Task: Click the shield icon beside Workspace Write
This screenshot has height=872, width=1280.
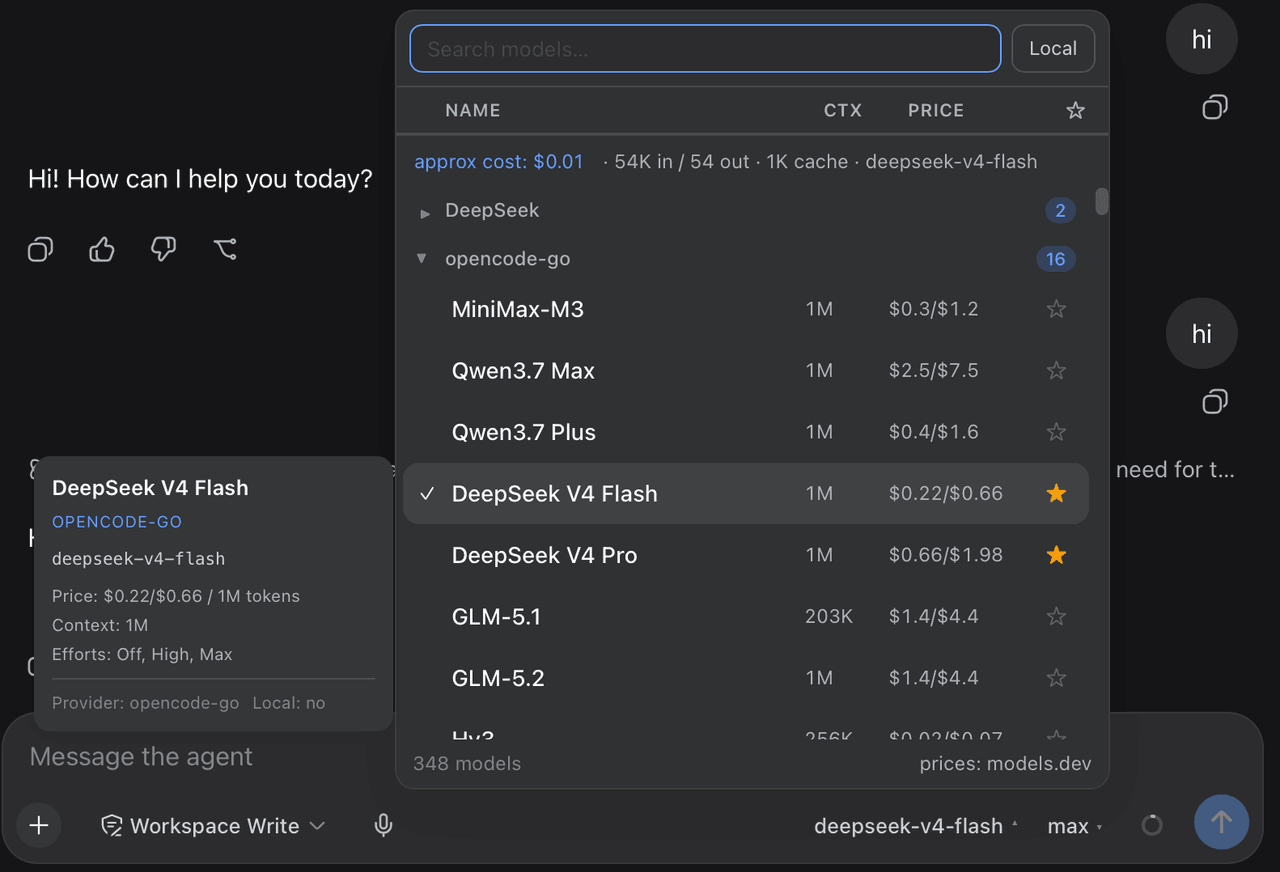Action: click(x=112, y=826)
